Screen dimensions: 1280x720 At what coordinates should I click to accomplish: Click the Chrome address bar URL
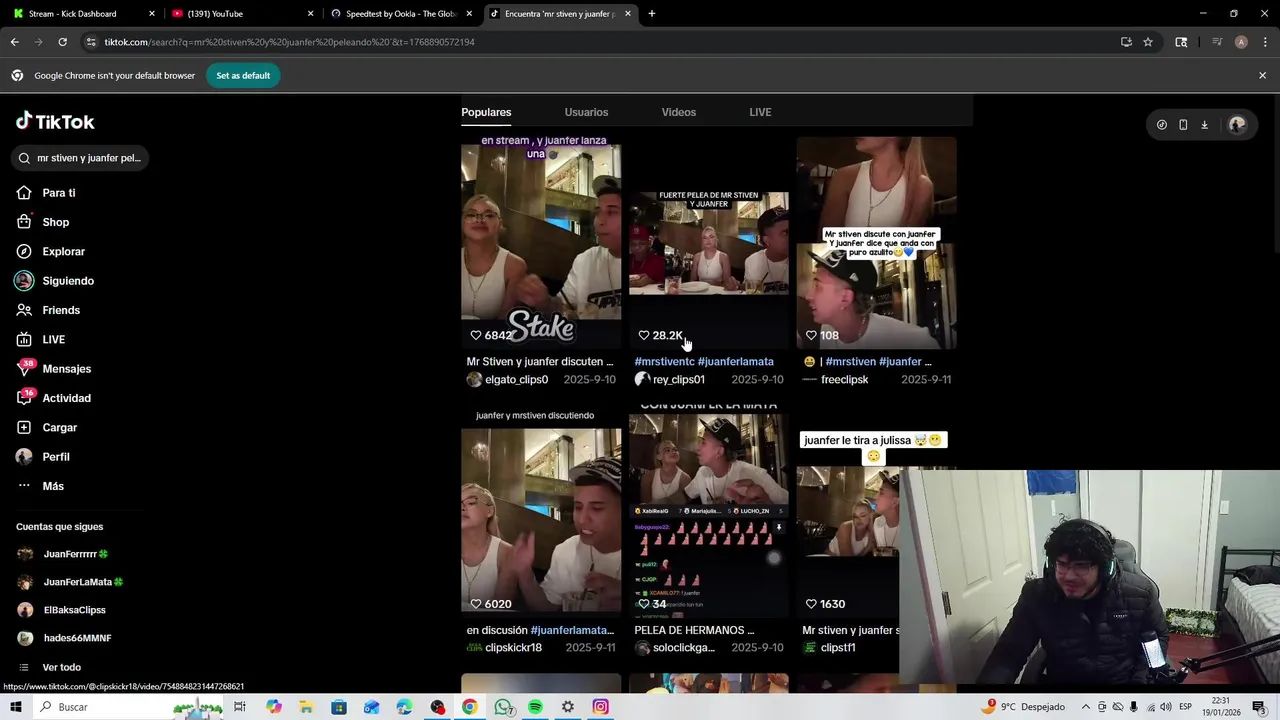pos(290,42)
